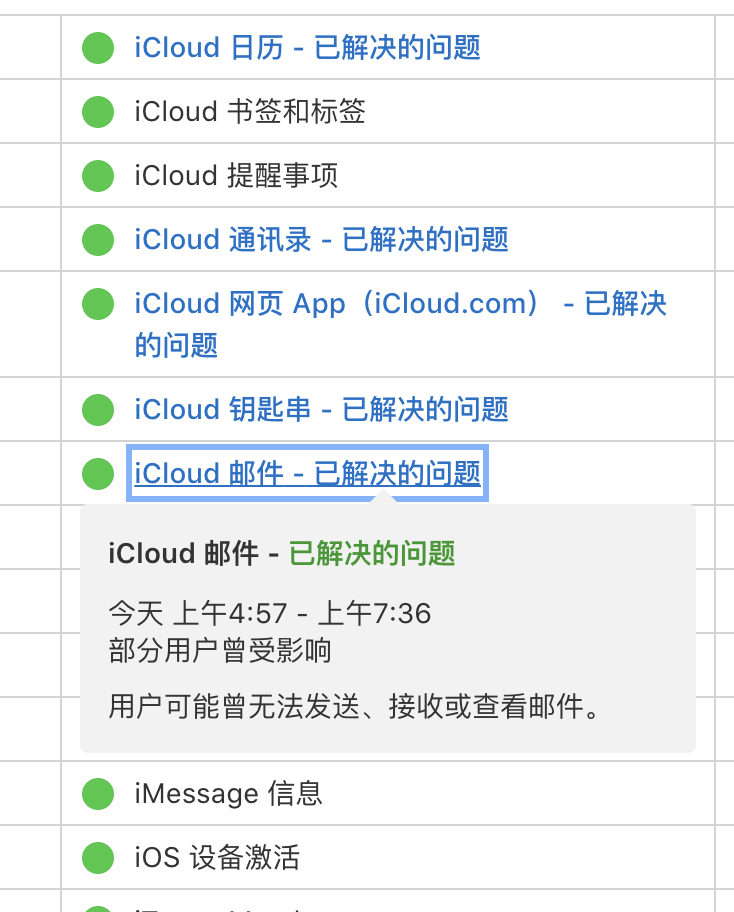Screen dimensions: 734x912
Task: Show the iCloud 钥匙串 resolved issue popup
Action: click(x=321, y=409)
